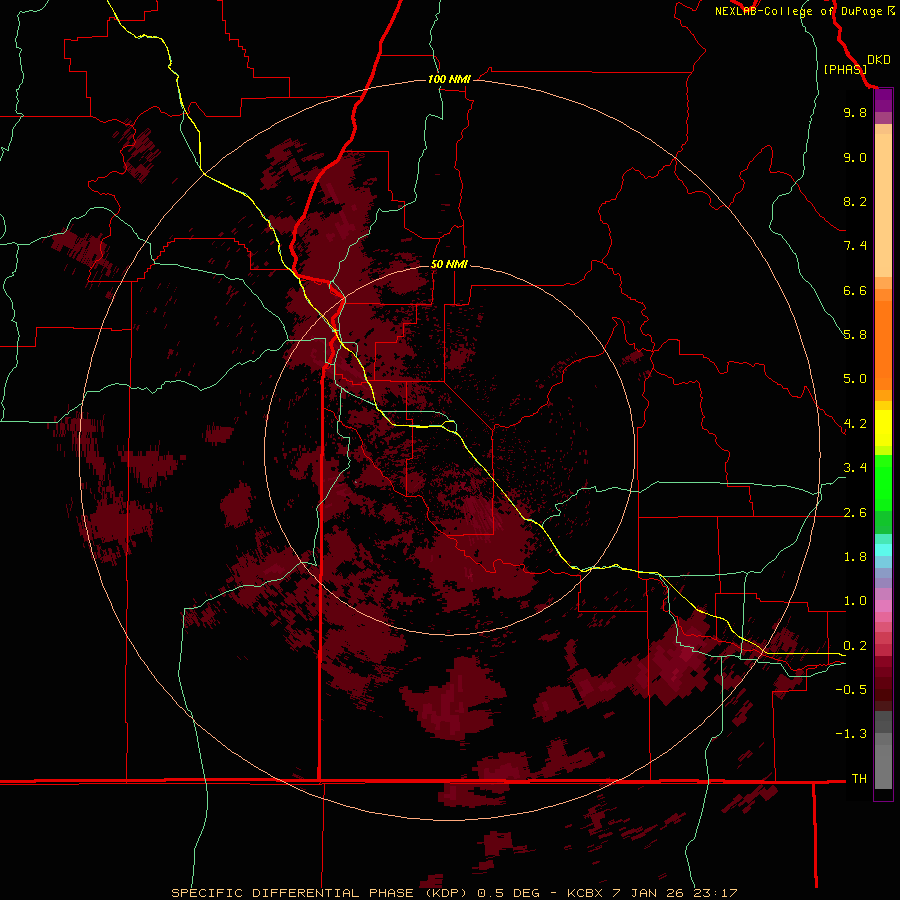Image resolution: width=900 pixels, height=900 pixels.
Task: Click the 8.2 value on the scale
Action: (855, 201)
